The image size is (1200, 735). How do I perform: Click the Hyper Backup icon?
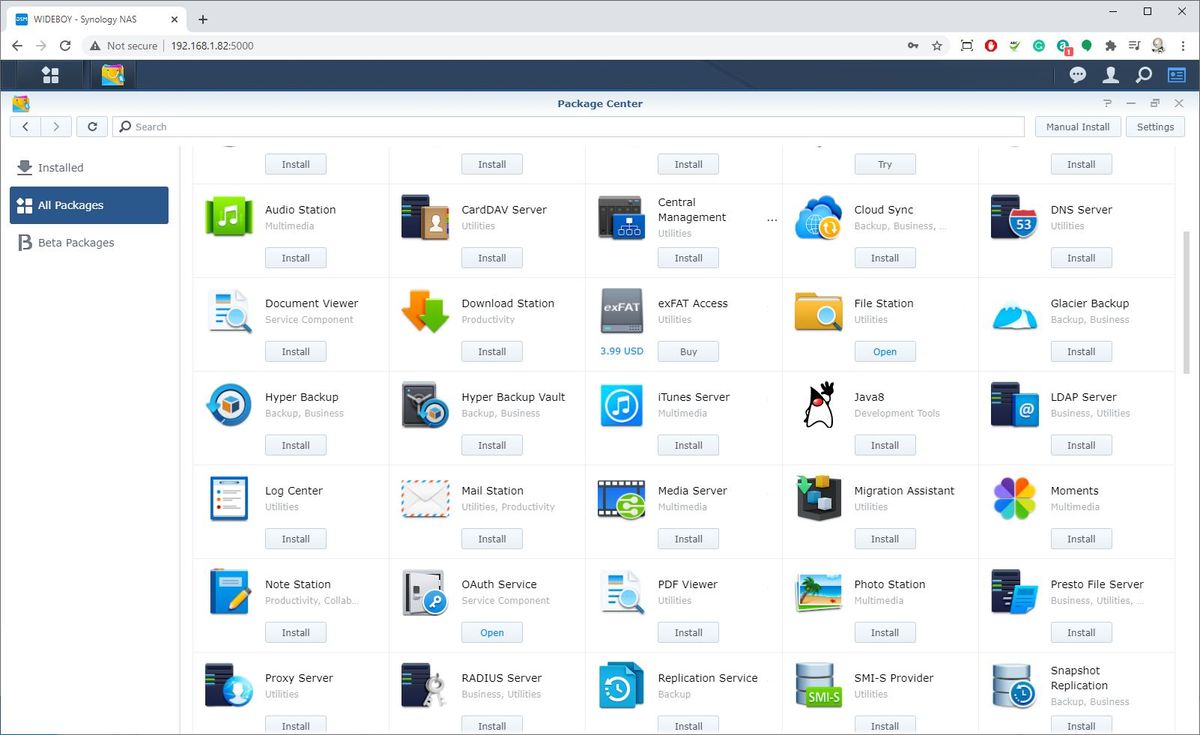[228, 405]
